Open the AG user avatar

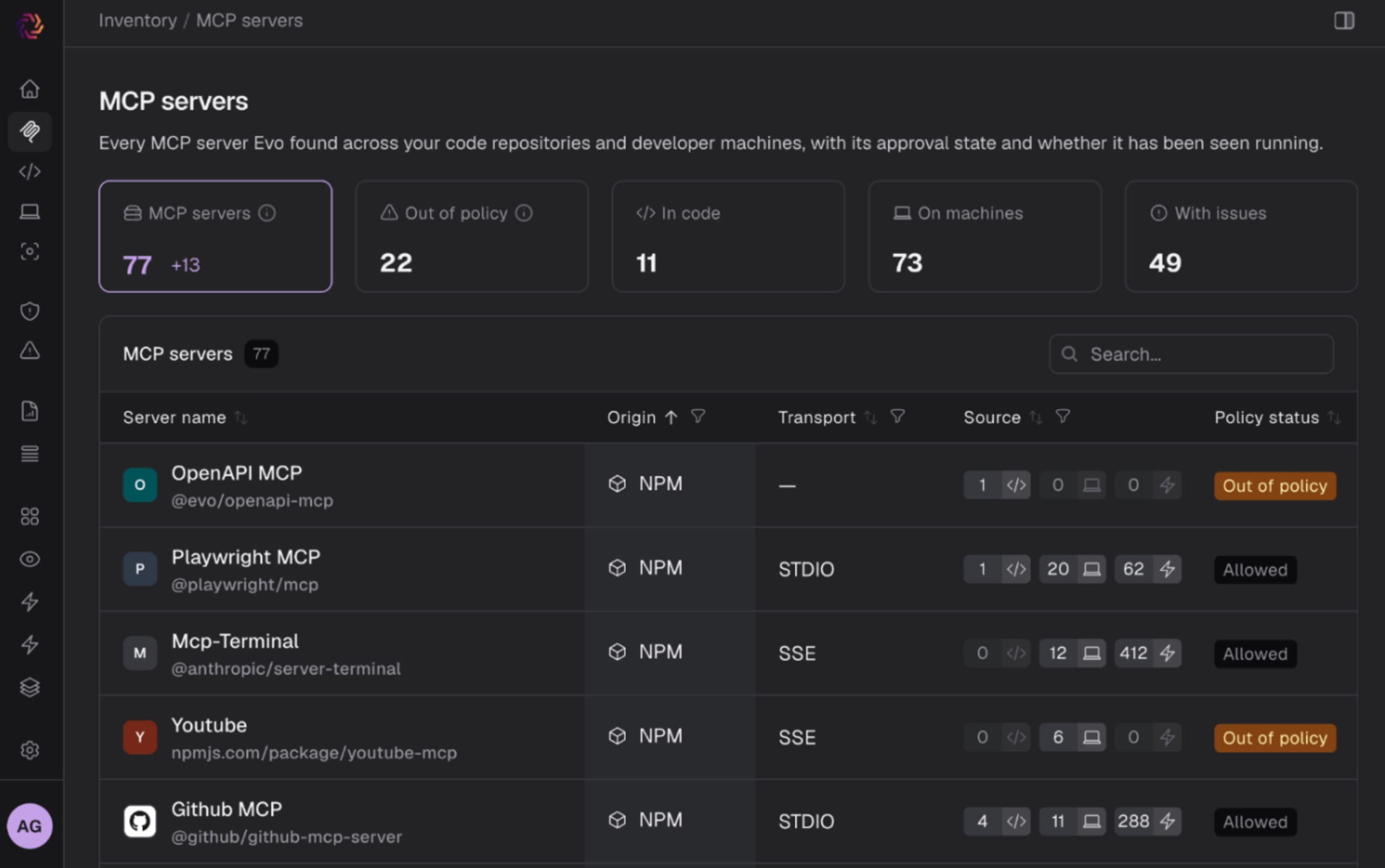(x=29, y=825)
